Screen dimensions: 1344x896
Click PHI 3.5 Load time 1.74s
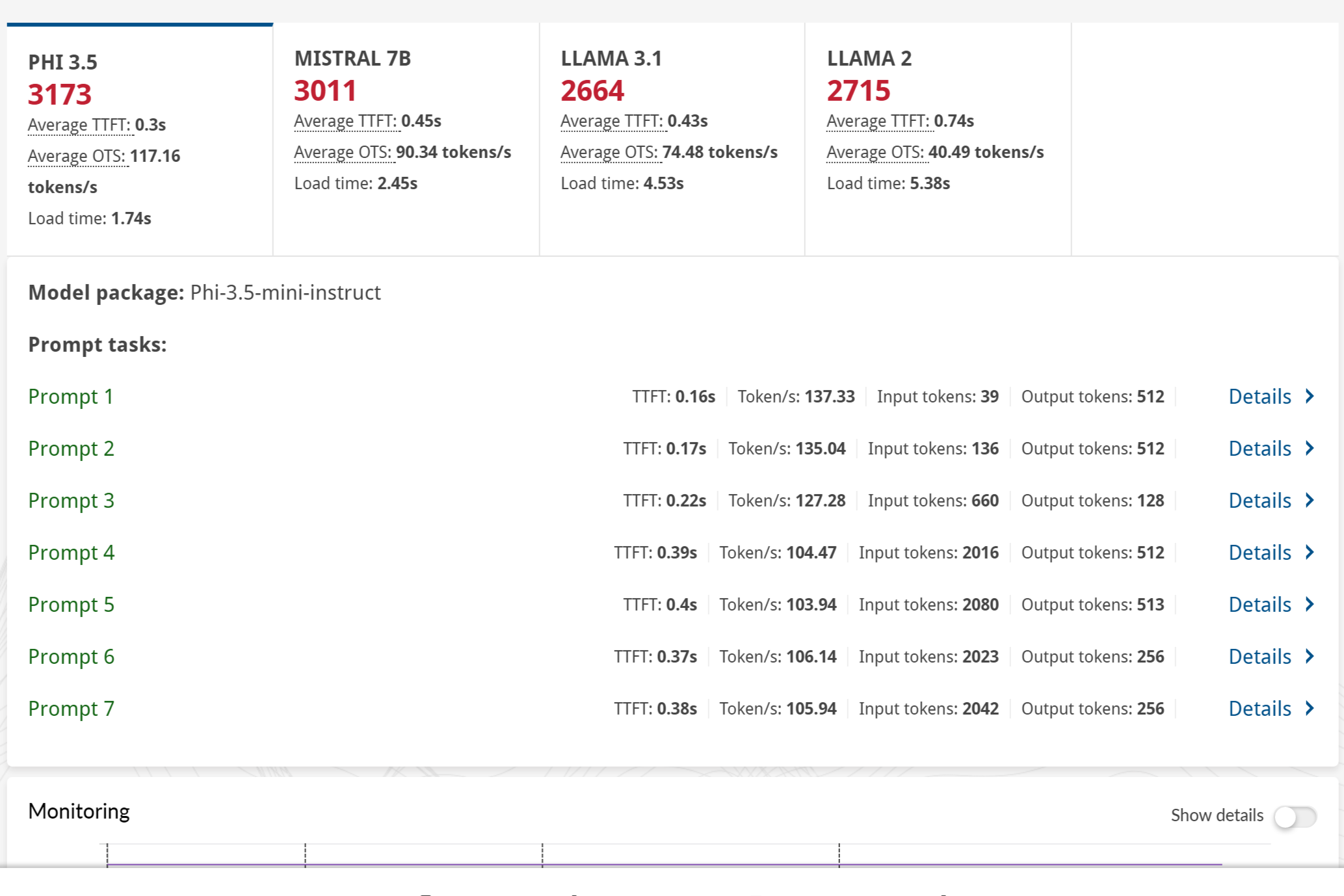point(90,218)
